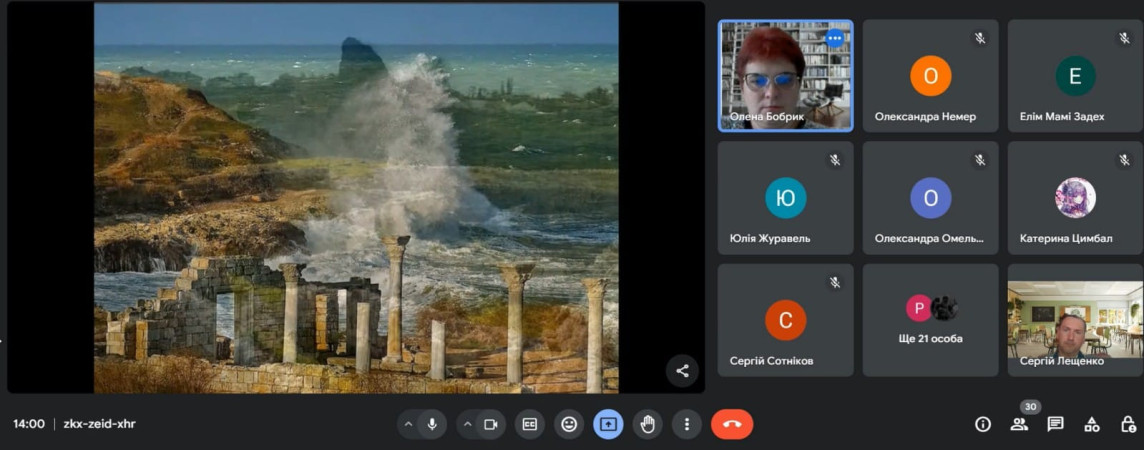Toggle the camera on or off
The width and height of the screenshot is (1144, 450).
point(491,424)
